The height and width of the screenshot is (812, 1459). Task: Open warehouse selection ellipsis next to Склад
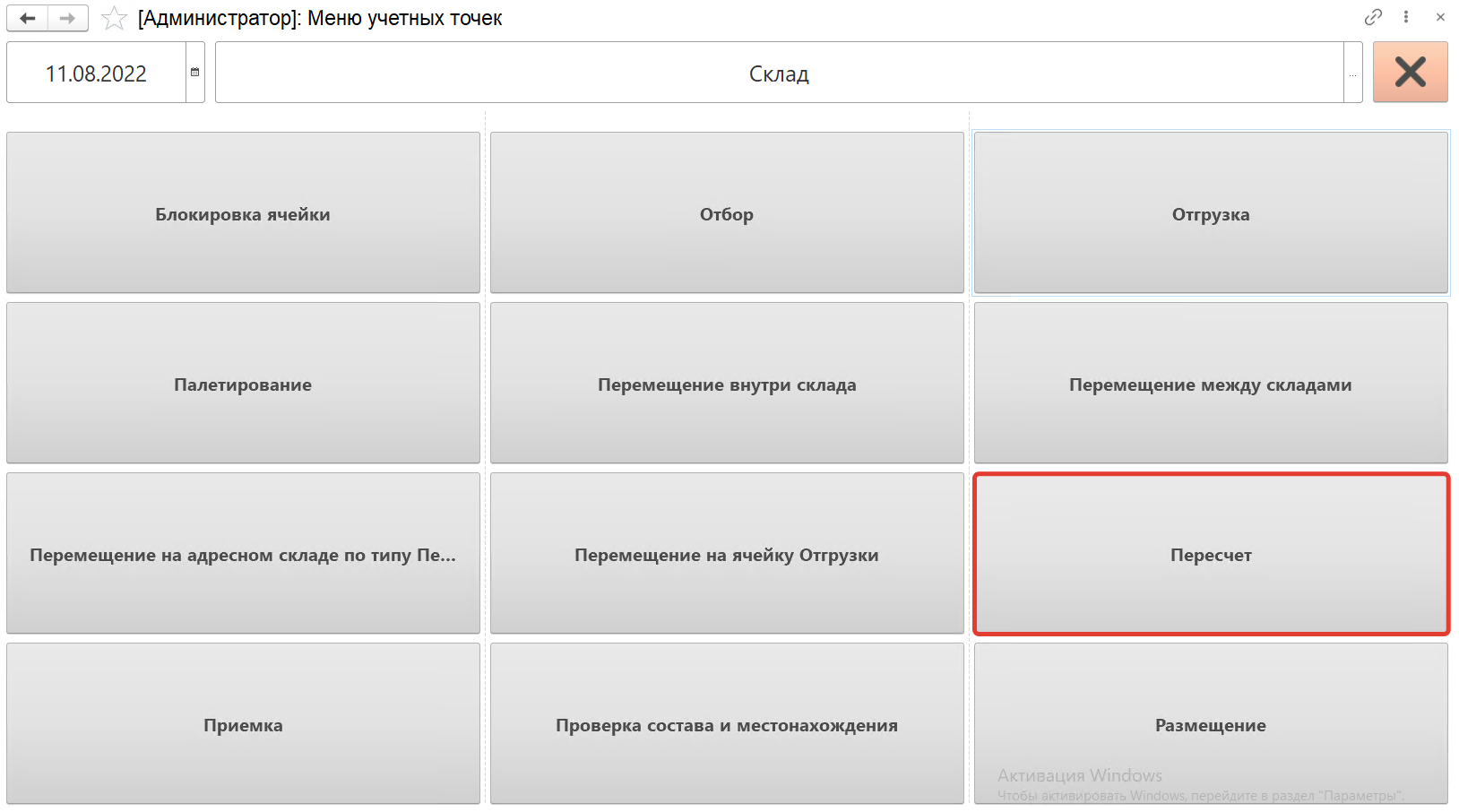click(x=1352, y=73)
